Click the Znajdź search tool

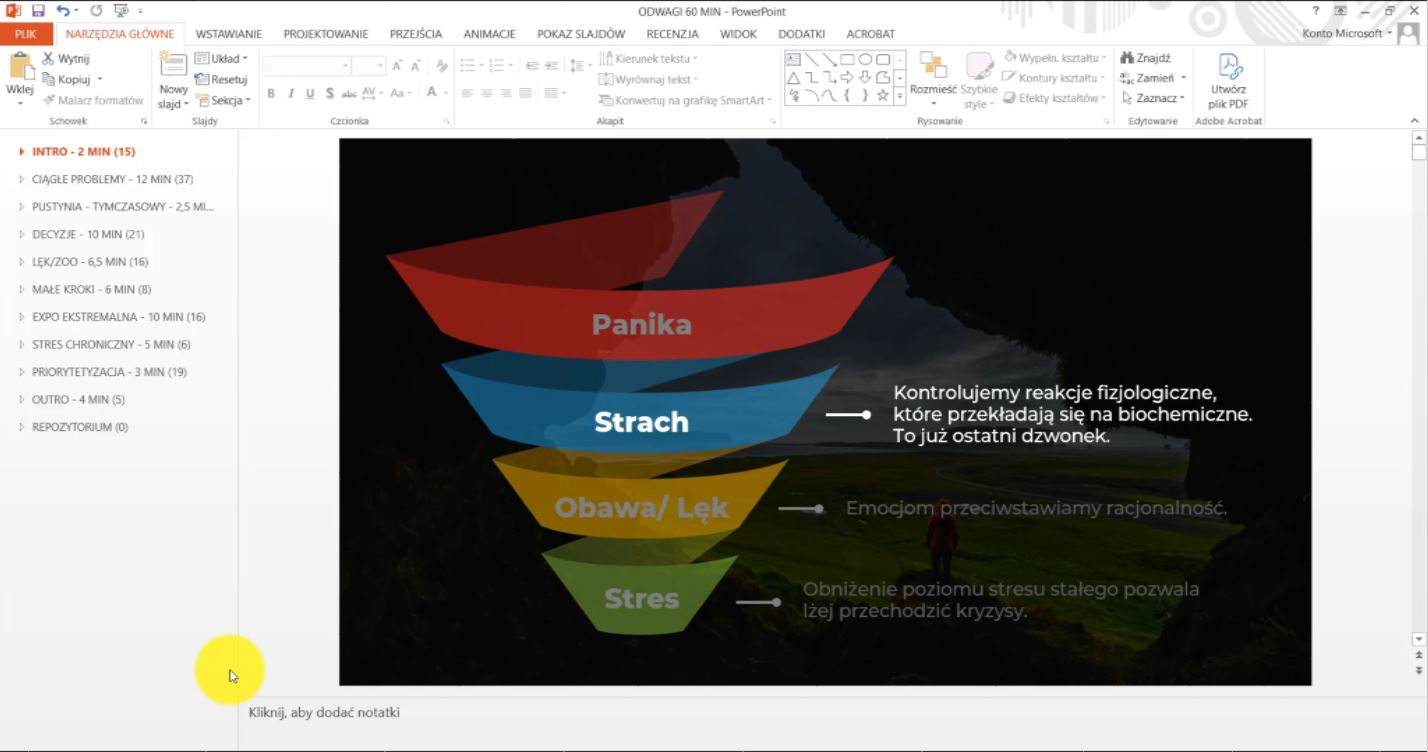1146,58
